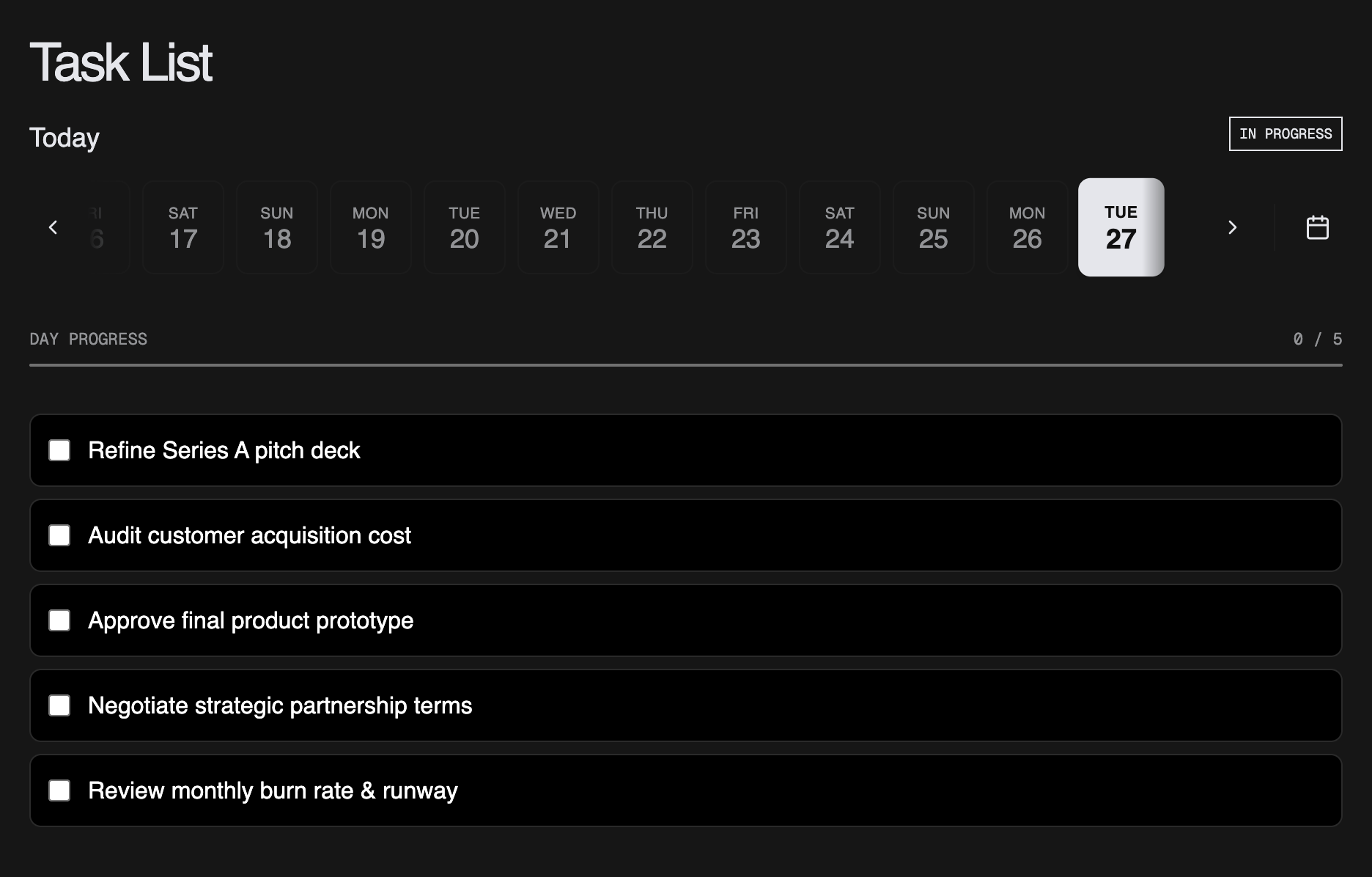
Task: Select Sunday the 18th
Action: click(x=276, y=227)
